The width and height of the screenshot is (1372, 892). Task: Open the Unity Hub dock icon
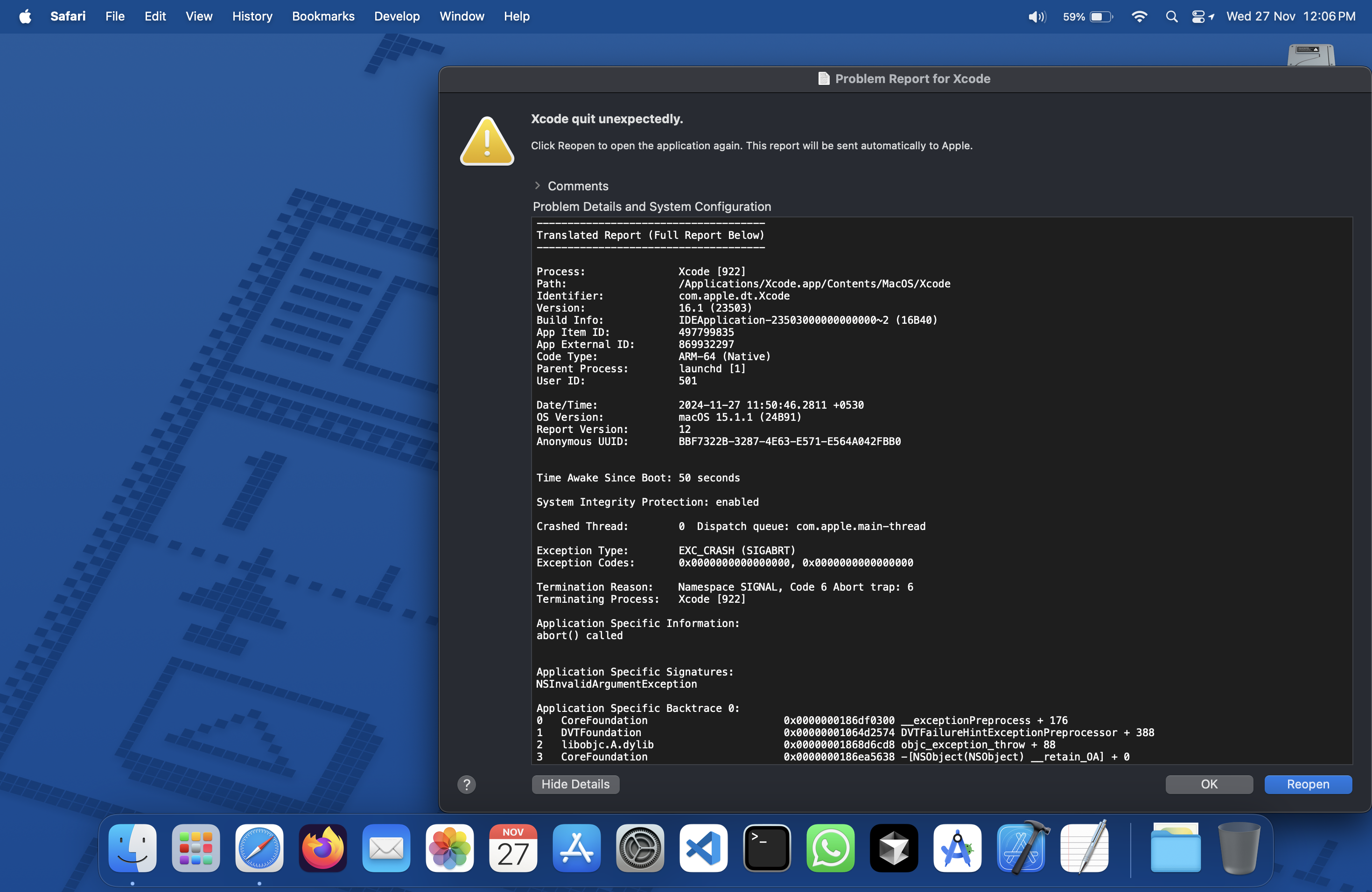[x=894, y=848]
